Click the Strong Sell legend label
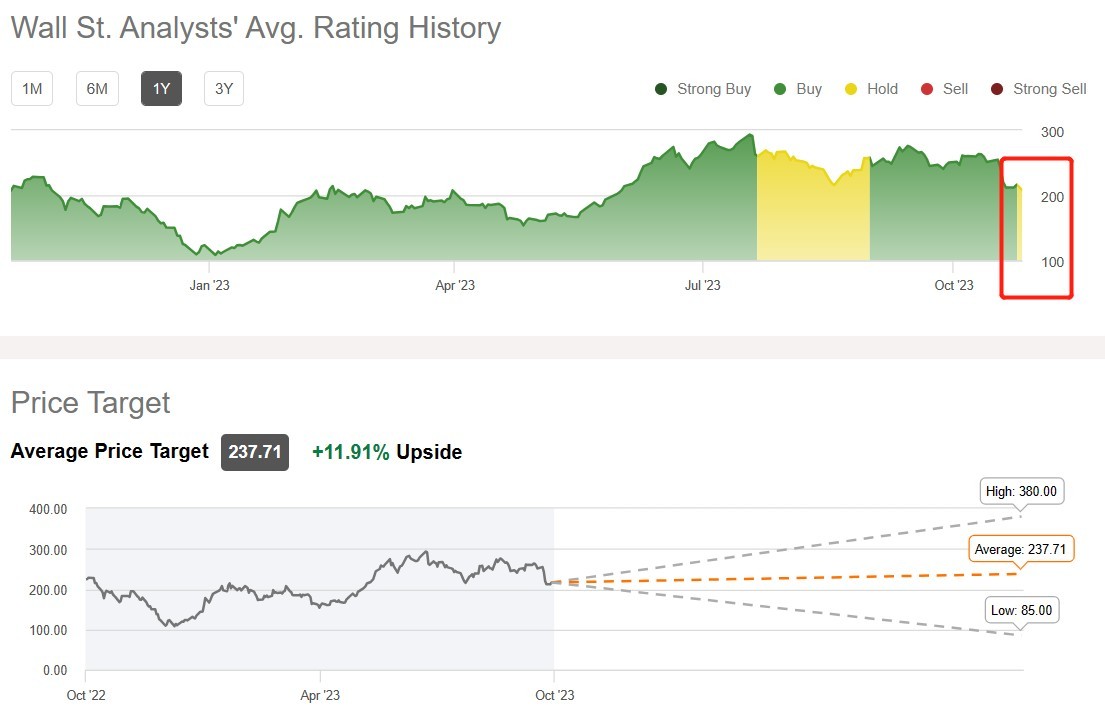This screenshot has height=724, width=1105. [1049, 89]
